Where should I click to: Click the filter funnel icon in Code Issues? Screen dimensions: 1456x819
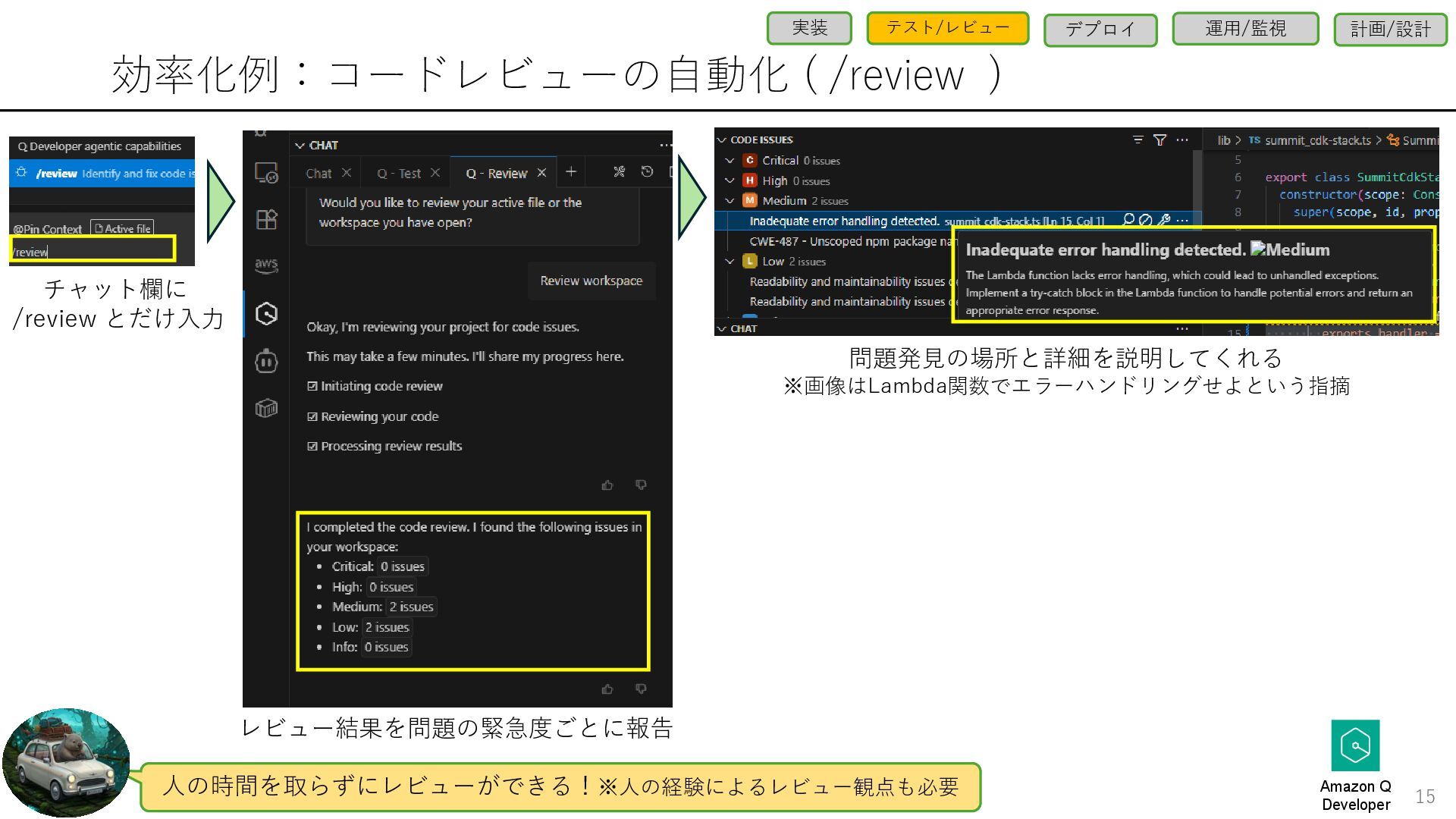1159,140
